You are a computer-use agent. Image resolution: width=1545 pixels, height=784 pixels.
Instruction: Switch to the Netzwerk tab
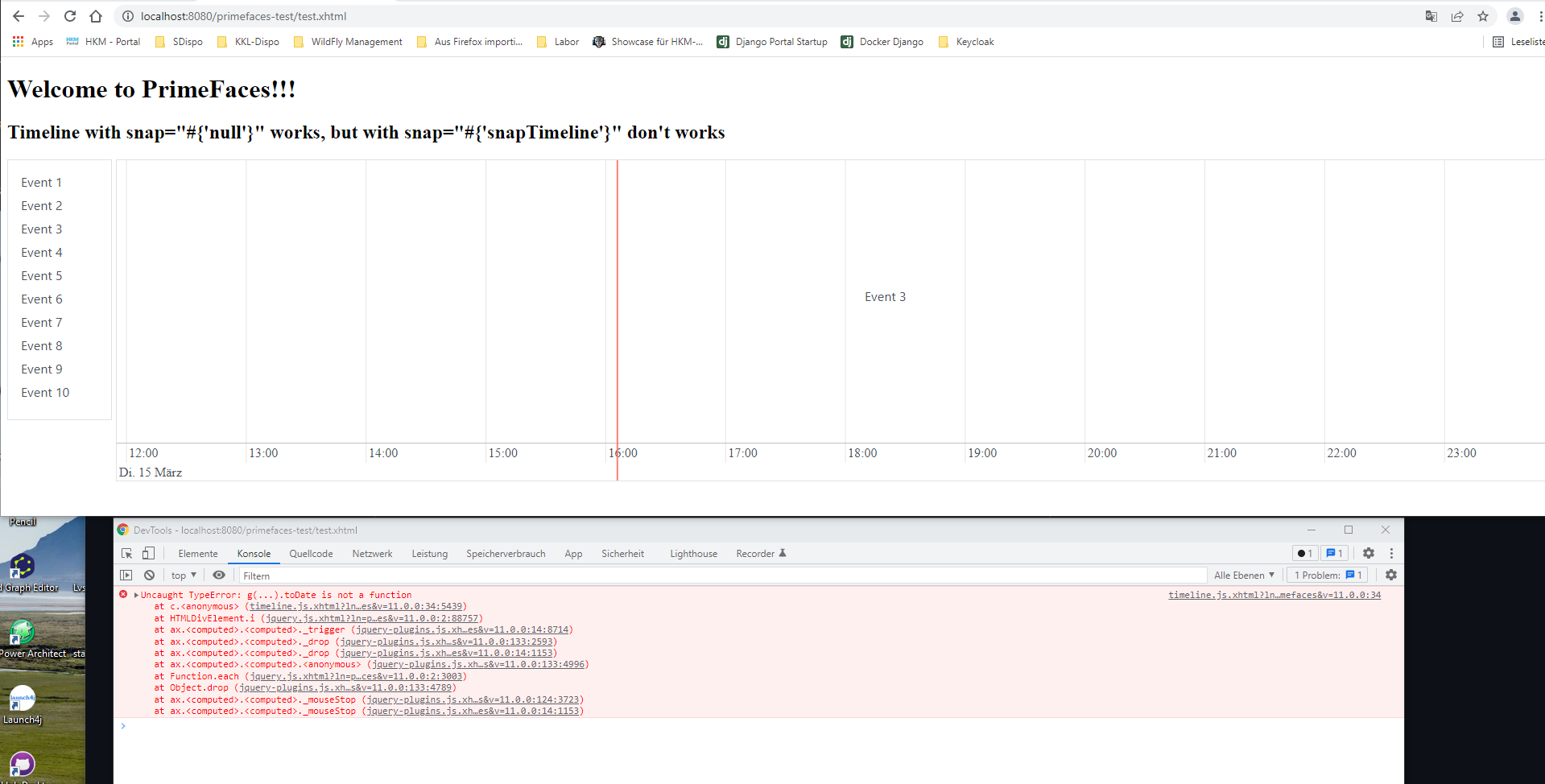click(372, 553)
